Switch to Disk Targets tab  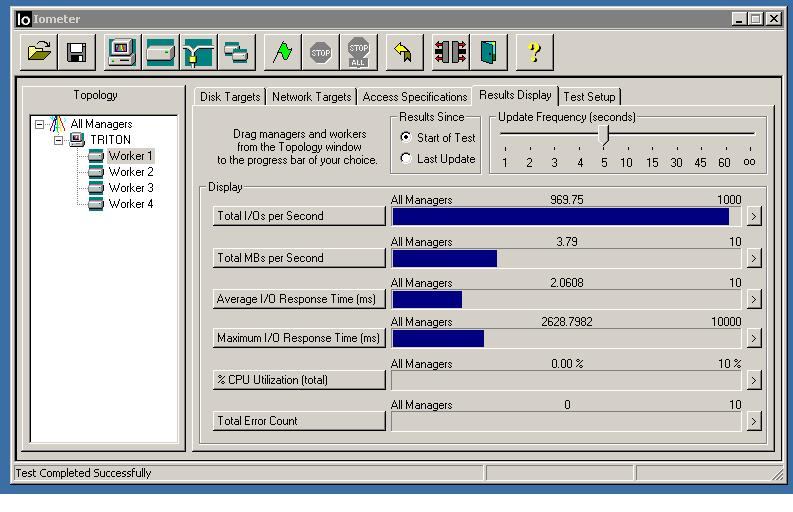(x=230, y=97)
